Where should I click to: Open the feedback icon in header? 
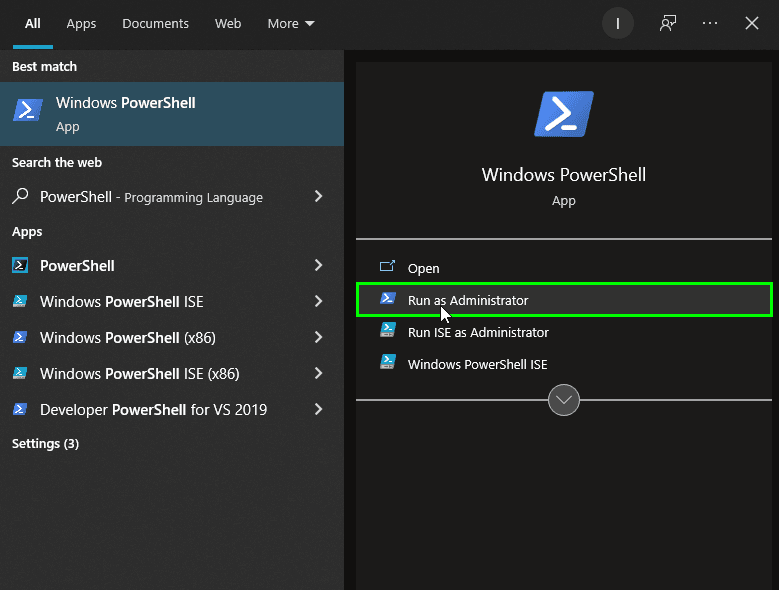click(x=668, y=23)
